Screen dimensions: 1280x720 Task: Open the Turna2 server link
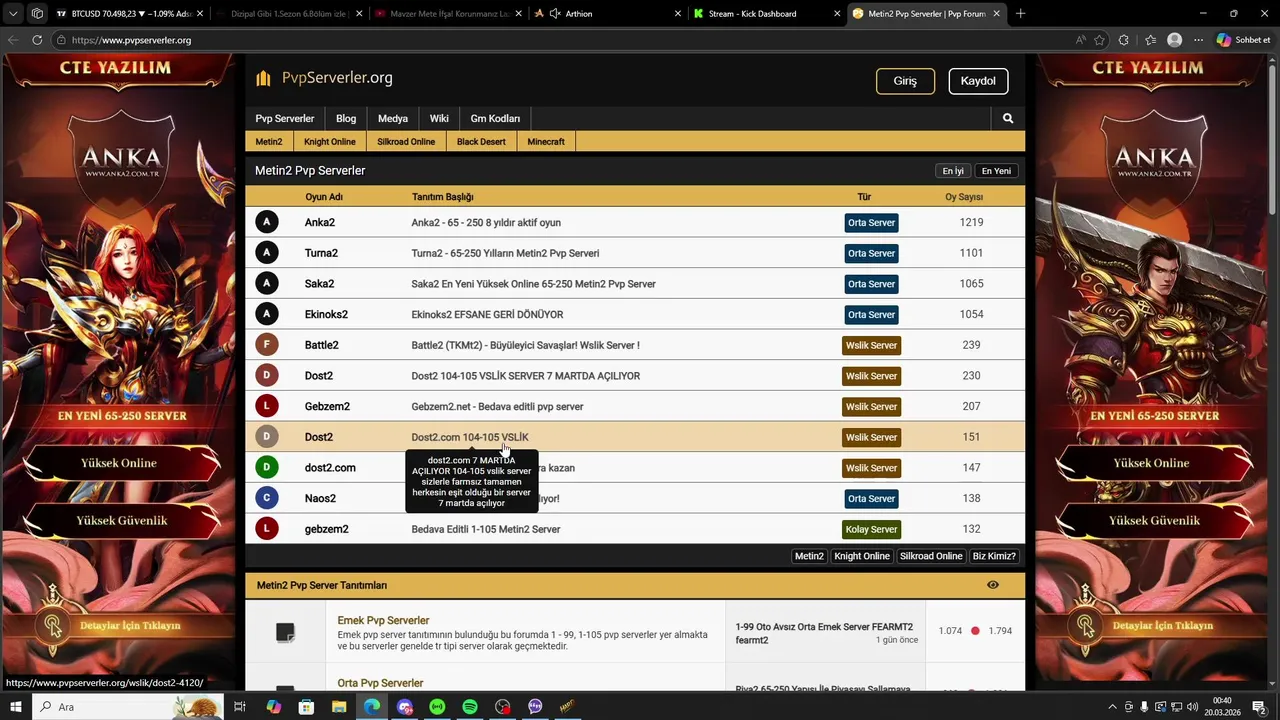click(321, 253)
